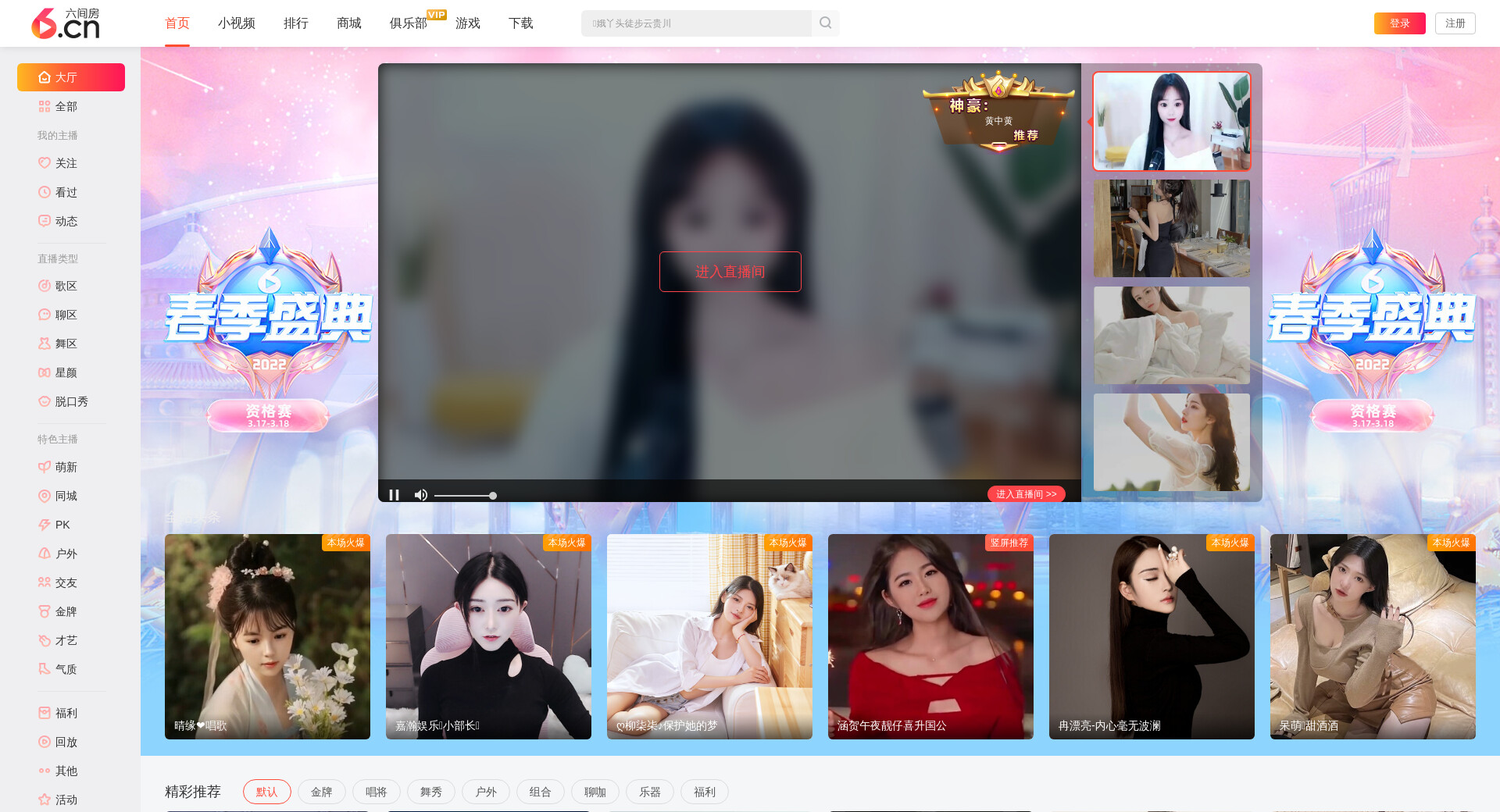This screenshot has width=1500, height=812.
Task: Select the 户外 filter pill under 精彩推荐
Action: 486,792
